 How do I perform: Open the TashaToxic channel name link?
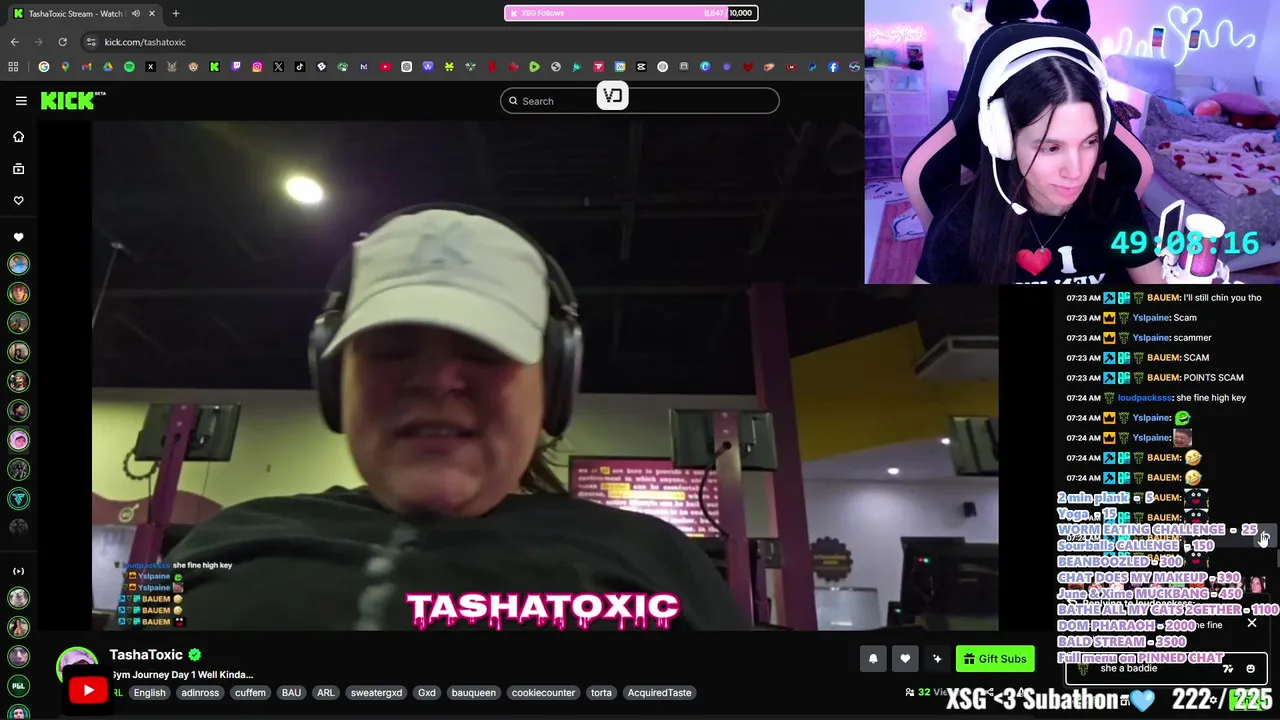pos(146,654)
